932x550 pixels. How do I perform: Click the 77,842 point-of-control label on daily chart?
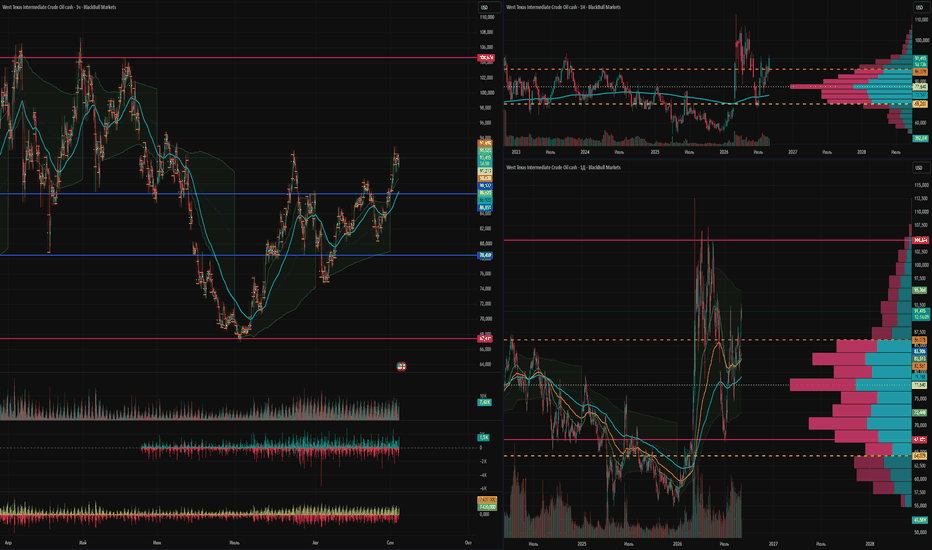pyautogui.click(x=920, y=385)
